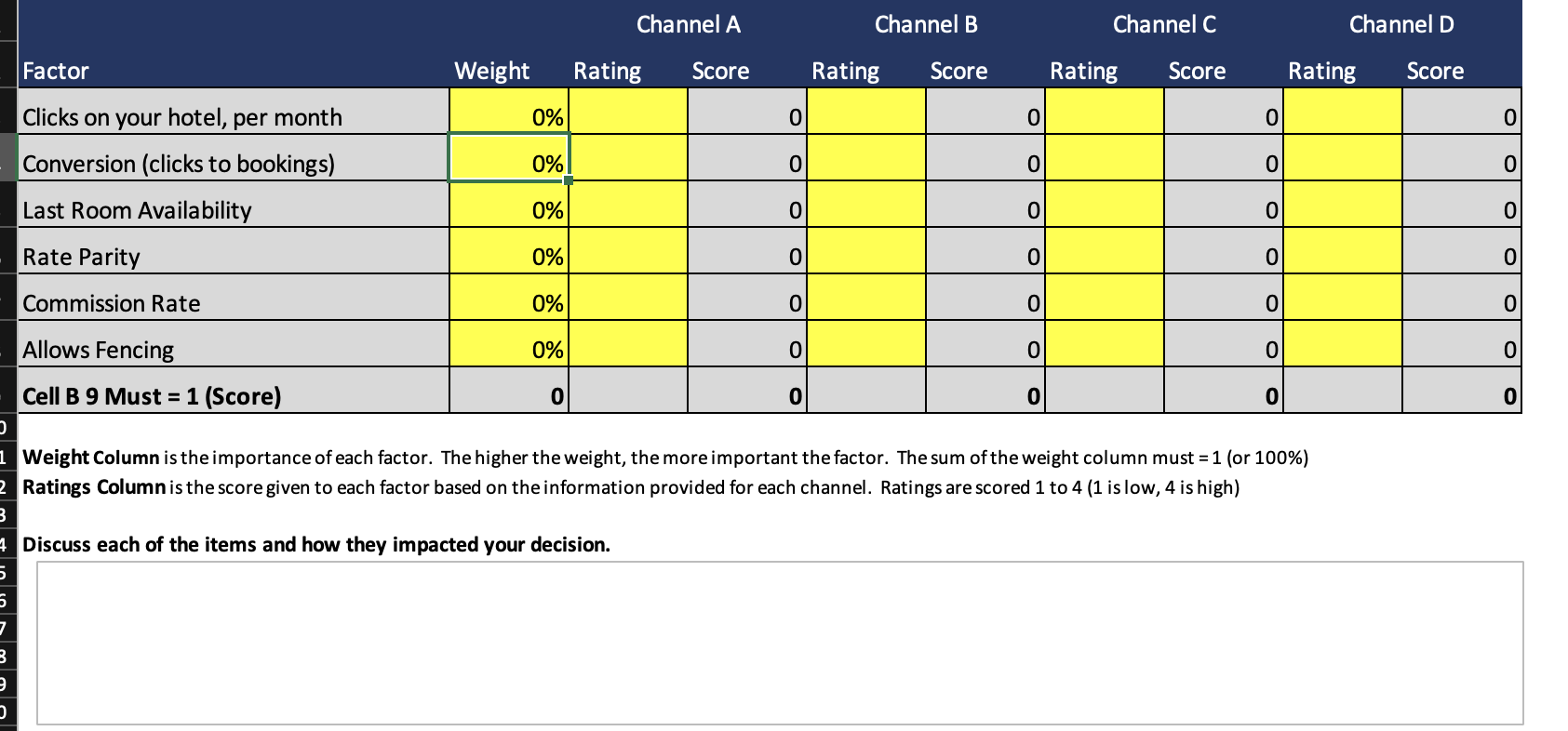This screenshot has height=731, width=1568.
Task: Click the selected Conversion weight cell
Action: [x=508, y=164]
